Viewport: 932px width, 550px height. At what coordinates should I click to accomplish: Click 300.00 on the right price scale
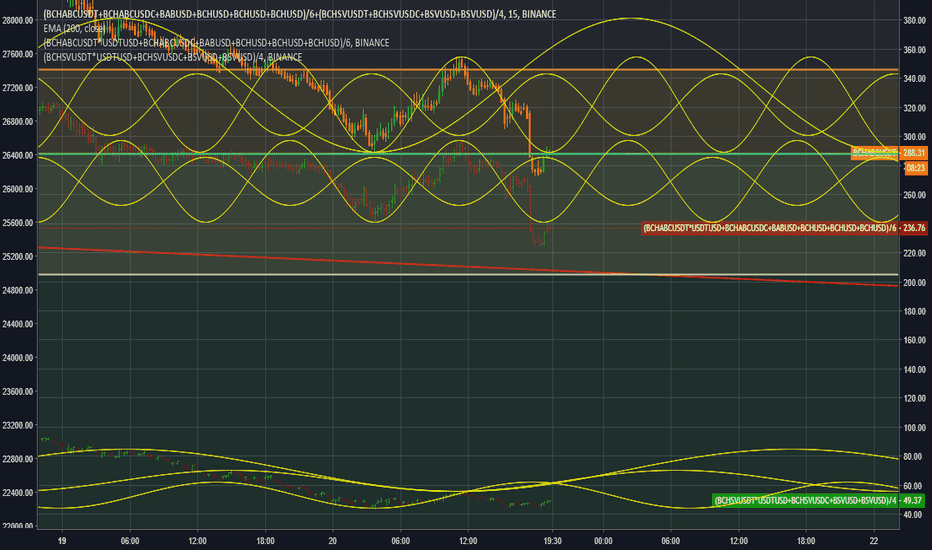[914, 137]
